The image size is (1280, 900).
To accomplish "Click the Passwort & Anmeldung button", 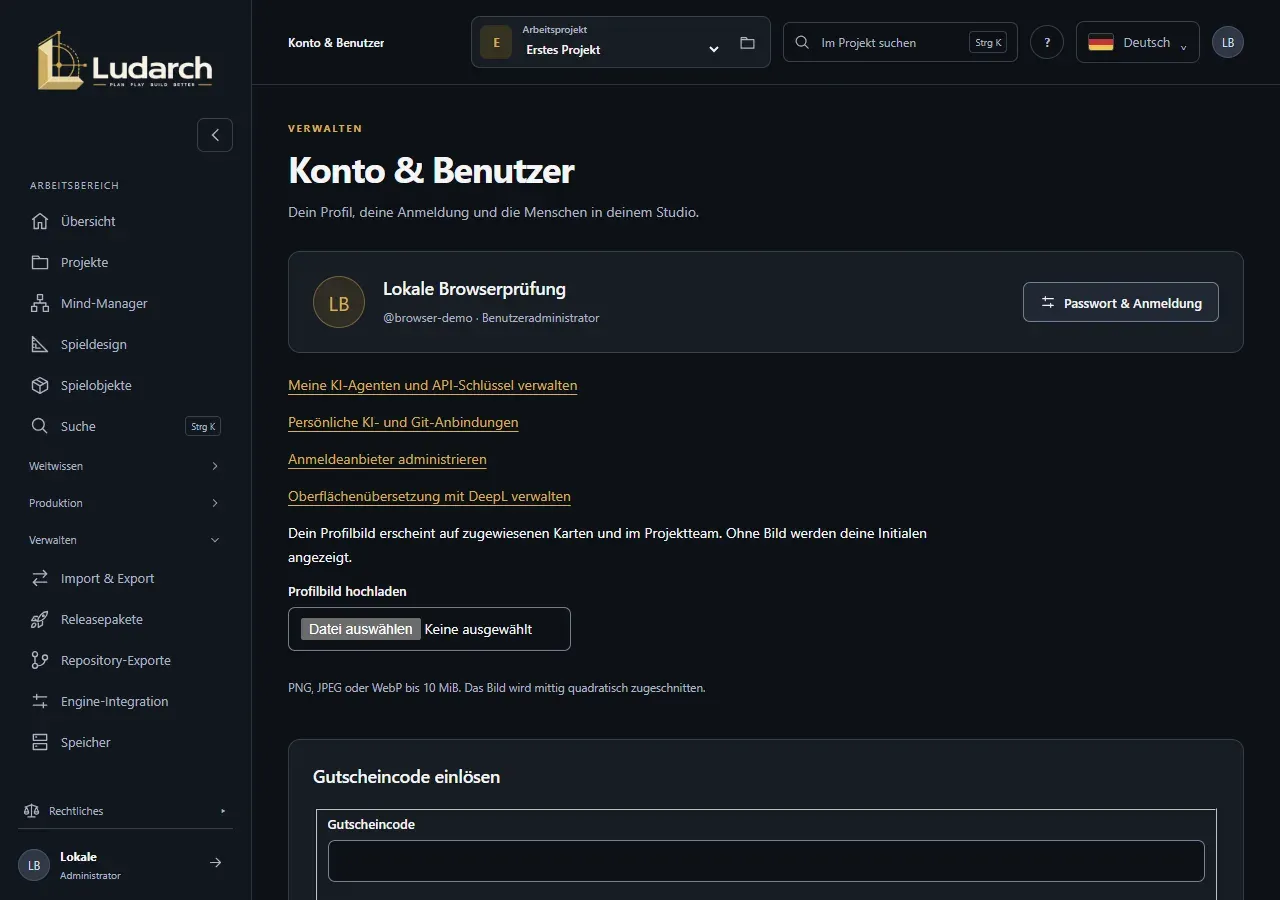I will (x=1121, y=302).
